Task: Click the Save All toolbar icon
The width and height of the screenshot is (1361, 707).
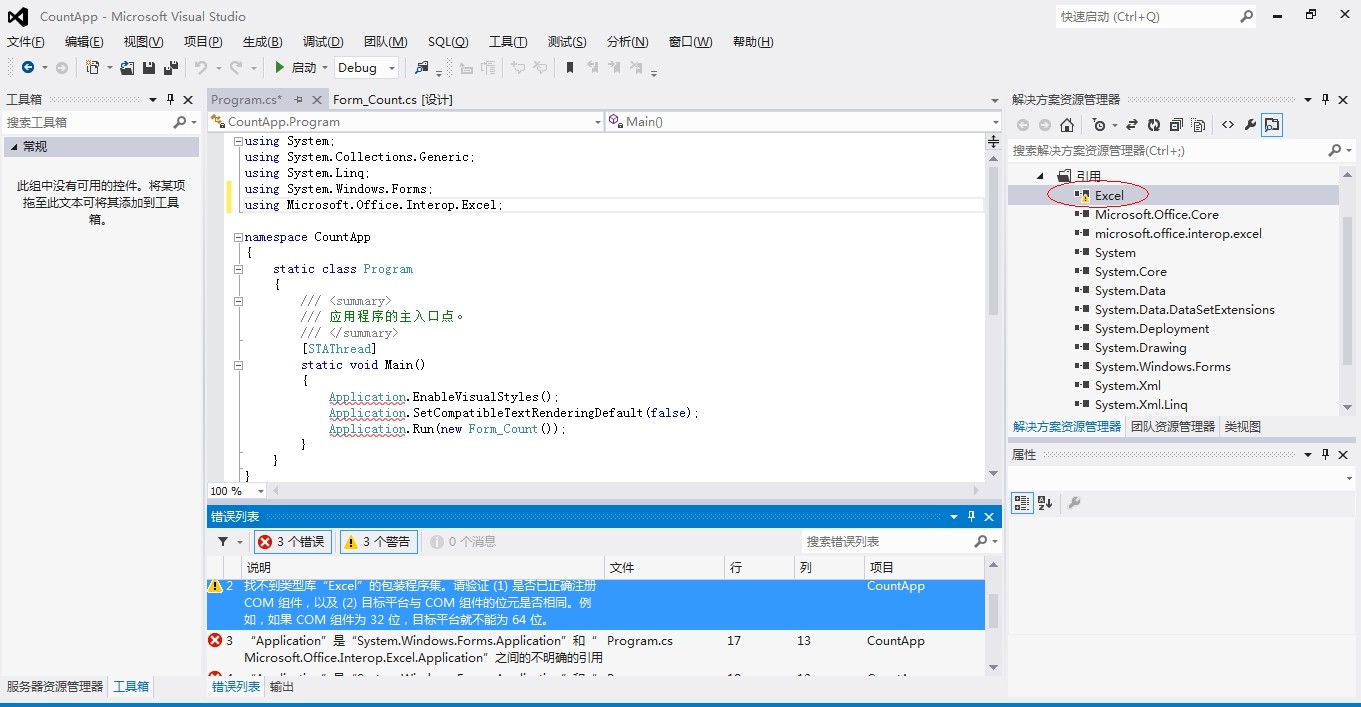Action: (170, 67)
